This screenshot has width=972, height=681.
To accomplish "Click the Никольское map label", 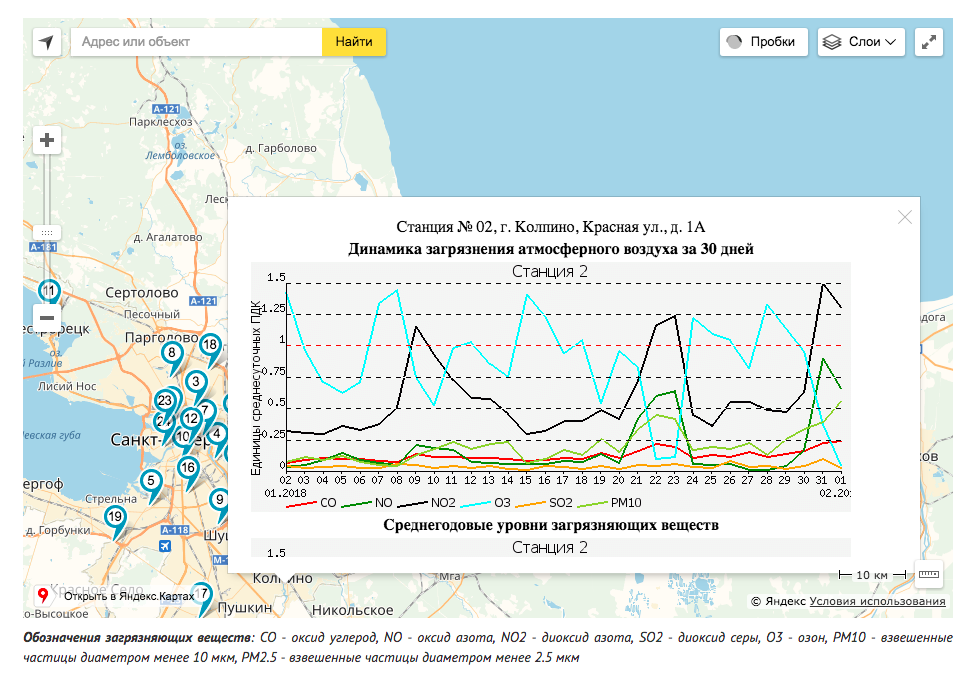I will pos(352,610).
